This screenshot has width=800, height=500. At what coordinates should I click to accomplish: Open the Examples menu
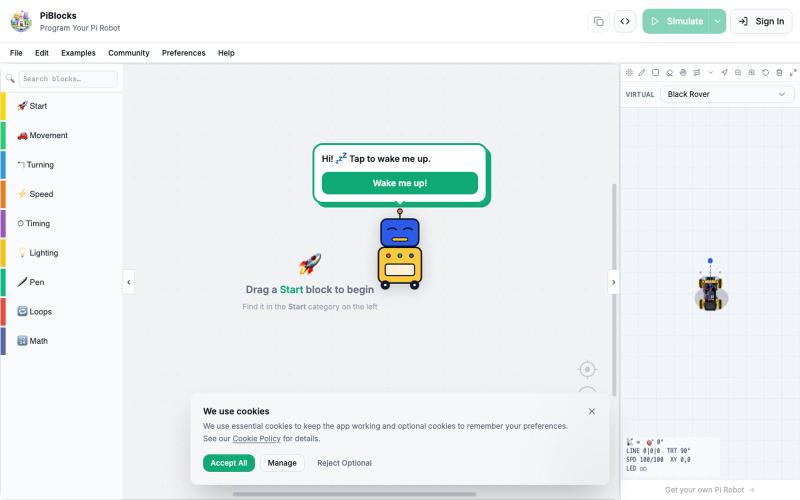78,53
